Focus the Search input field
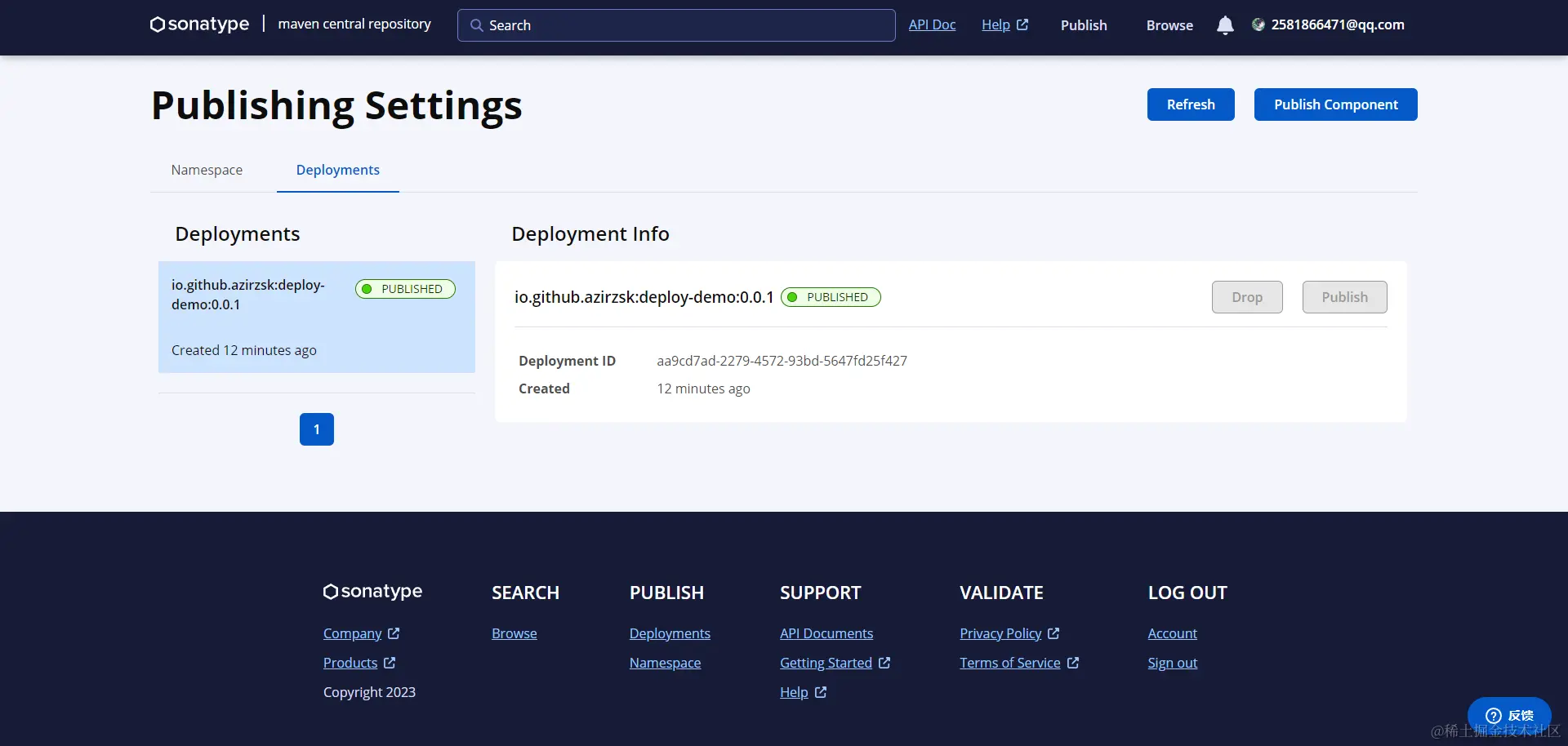 click(676, 25)
